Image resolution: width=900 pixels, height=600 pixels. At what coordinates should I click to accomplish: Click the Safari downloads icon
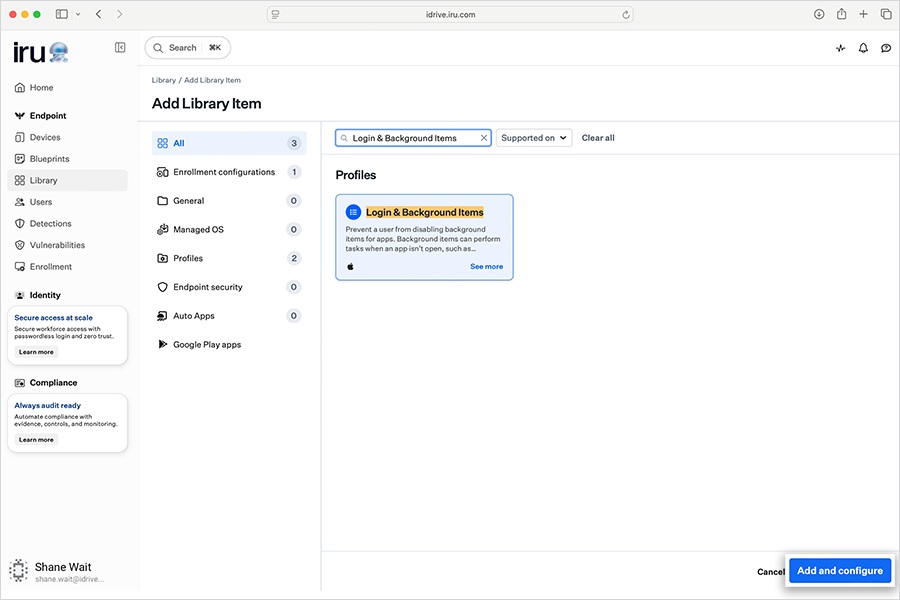pyautogui.click(x=819, y=14)
